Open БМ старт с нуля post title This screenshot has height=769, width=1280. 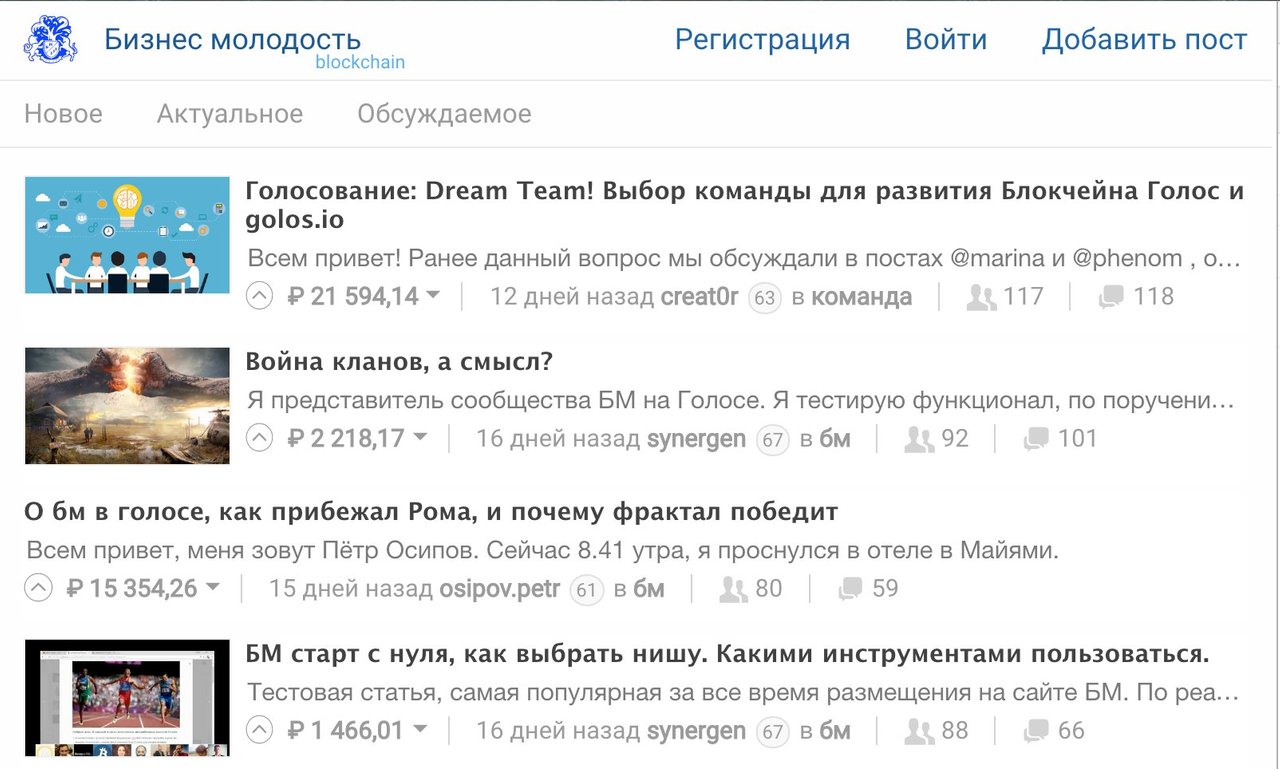click(727, 655)
